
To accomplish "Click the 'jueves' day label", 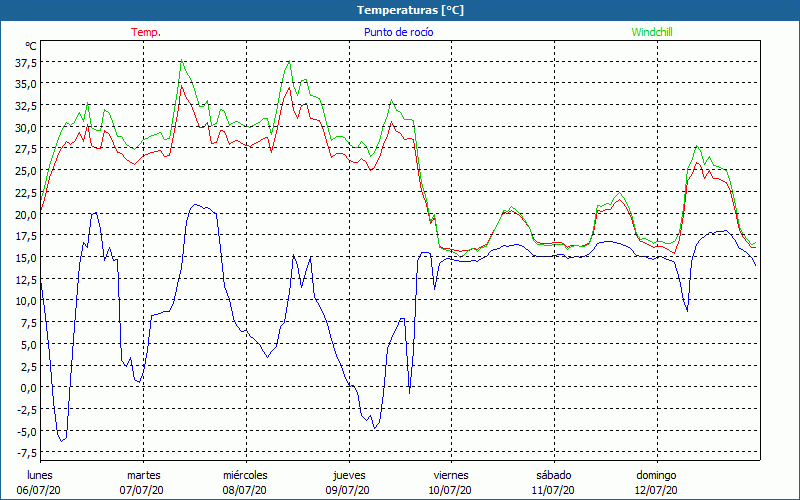I will (349, 475).
